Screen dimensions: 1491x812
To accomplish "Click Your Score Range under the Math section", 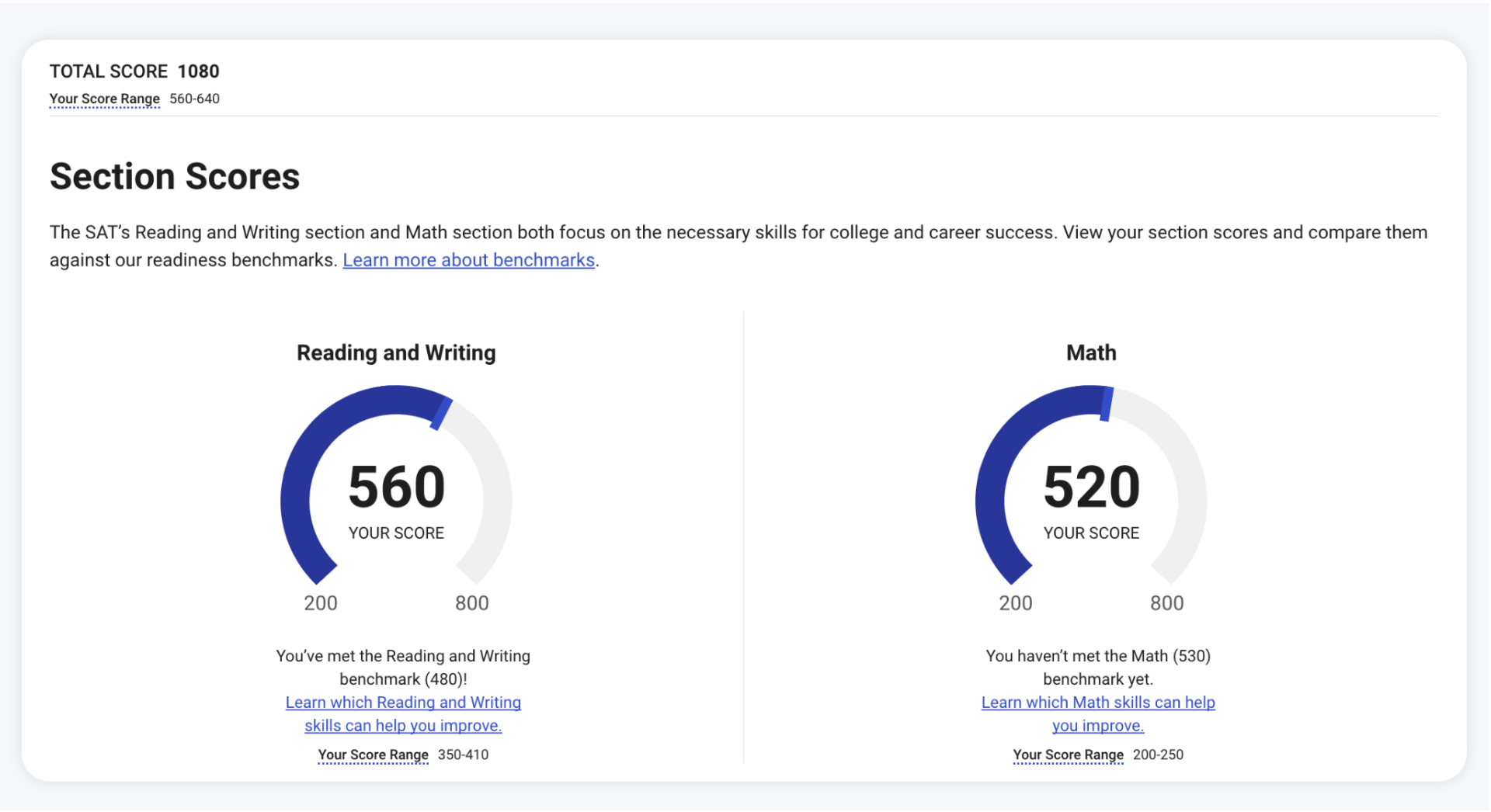I will (x=1068, y=755).
